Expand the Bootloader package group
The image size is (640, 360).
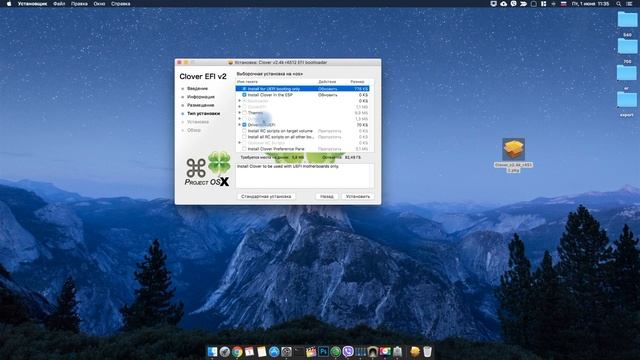pos(240,100)
